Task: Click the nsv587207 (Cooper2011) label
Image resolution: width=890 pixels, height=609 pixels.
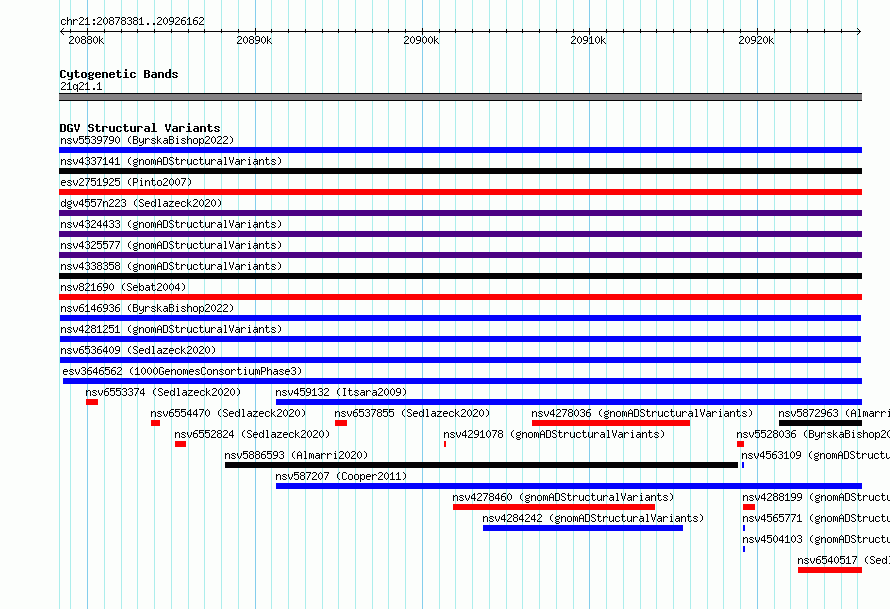Action: click(341, 476)
